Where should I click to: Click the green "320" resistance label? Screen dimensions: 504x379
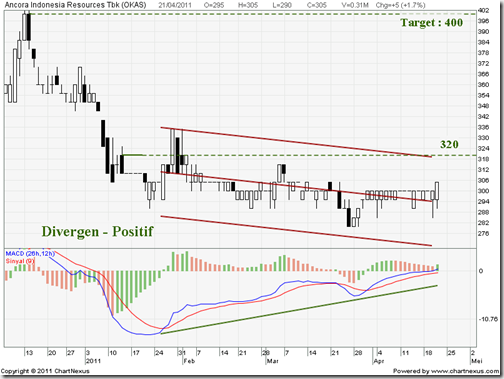point(449,144)
